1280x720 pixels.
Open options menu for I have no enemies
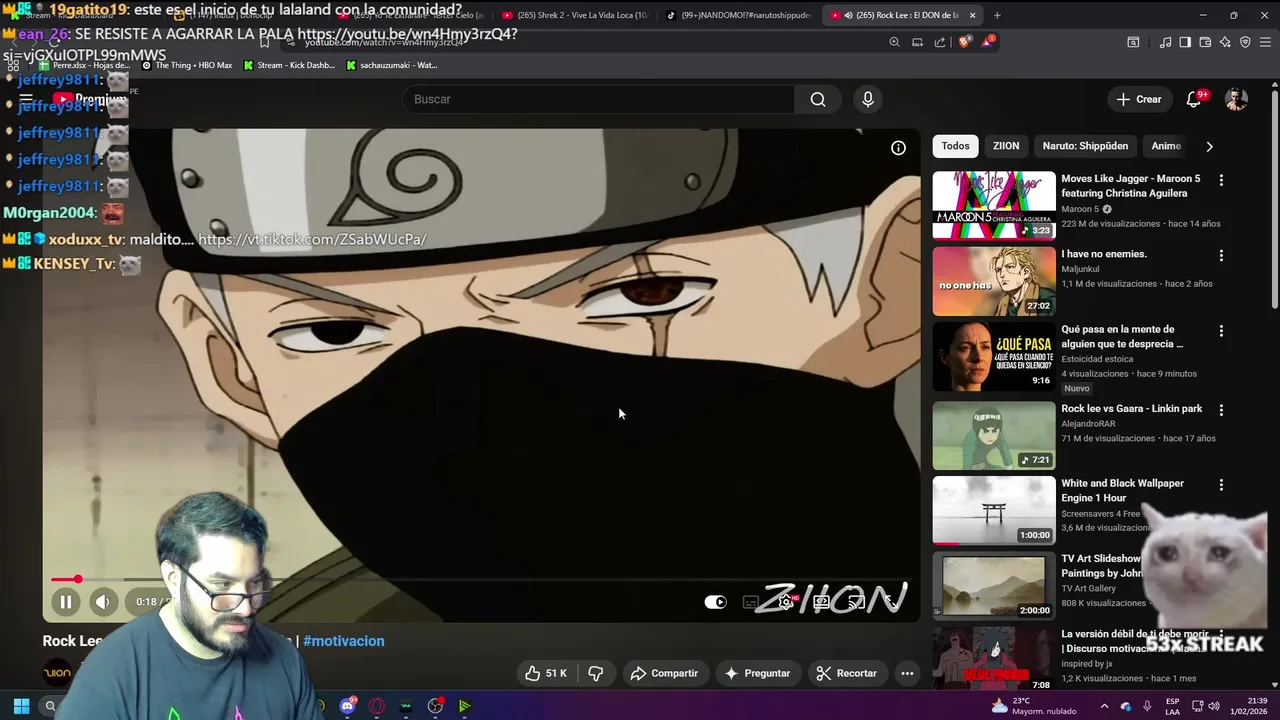pos(1221,255)
